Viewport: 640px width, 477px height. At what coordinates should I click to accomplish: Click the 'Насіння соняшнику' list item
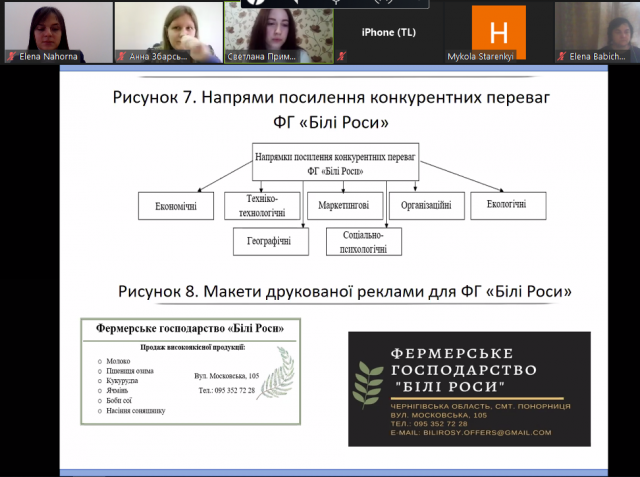(x=136, y=410)
